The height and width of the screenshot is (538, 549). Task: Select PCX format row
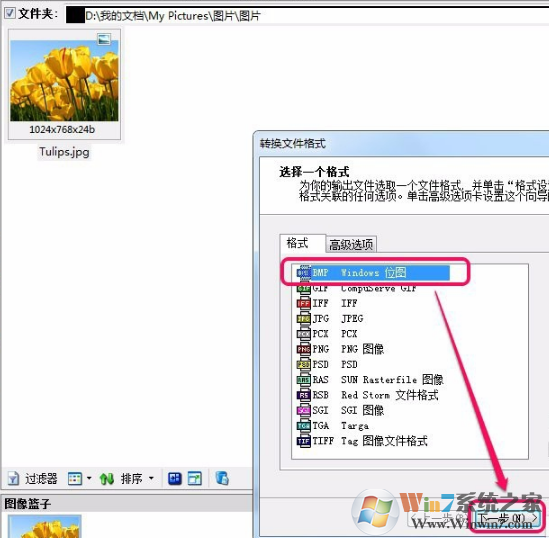[x=327, y=334]
